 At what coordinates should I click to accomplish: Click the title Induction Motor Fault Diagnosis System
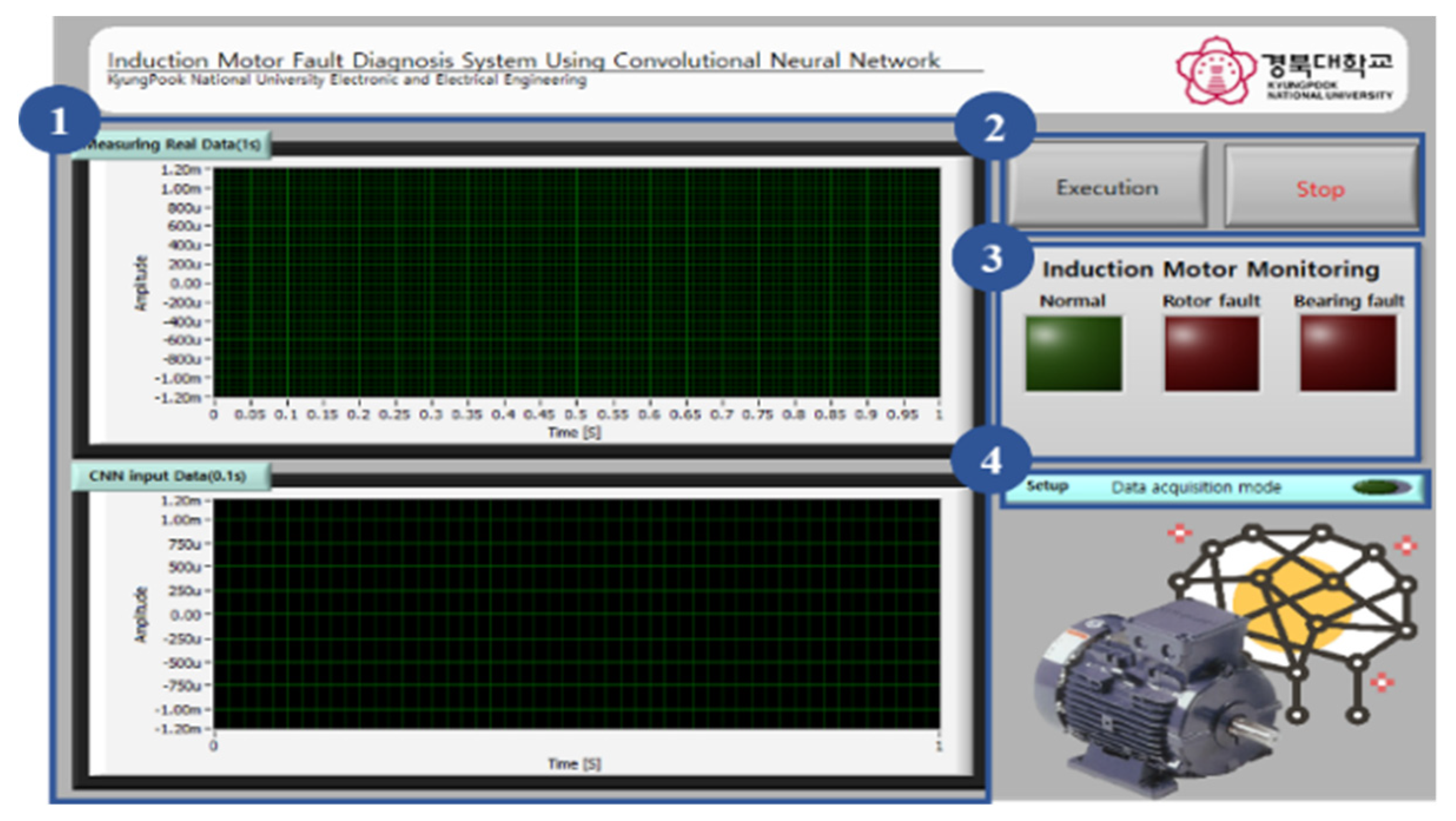click(x=523, y=60)
